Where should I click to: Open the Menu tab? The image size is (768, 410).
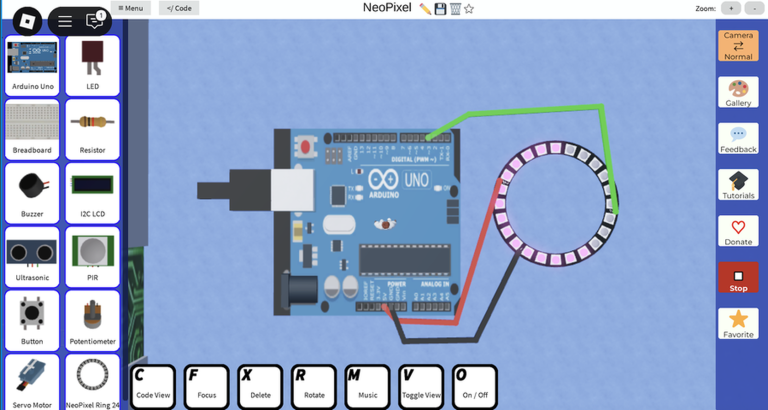131,8
